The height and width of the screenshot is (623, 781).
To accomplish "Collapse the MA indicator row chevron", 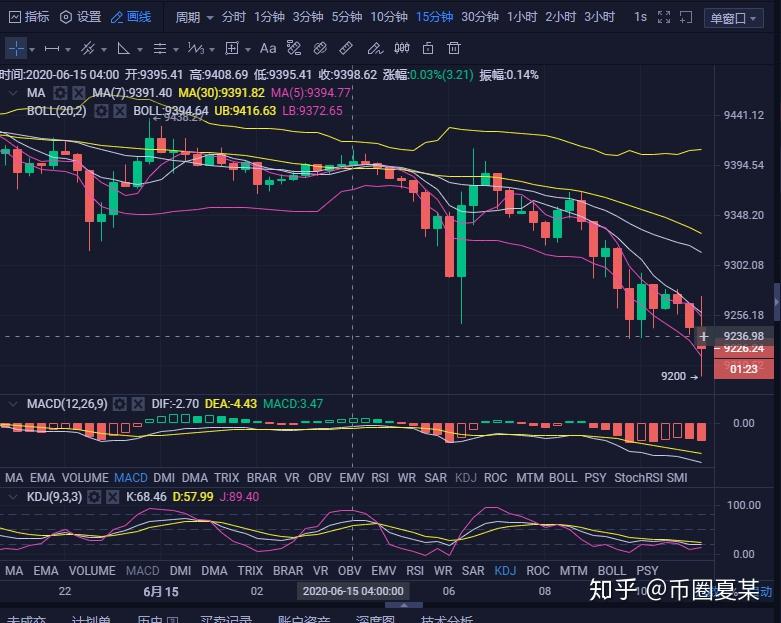I will click(13, 93).
